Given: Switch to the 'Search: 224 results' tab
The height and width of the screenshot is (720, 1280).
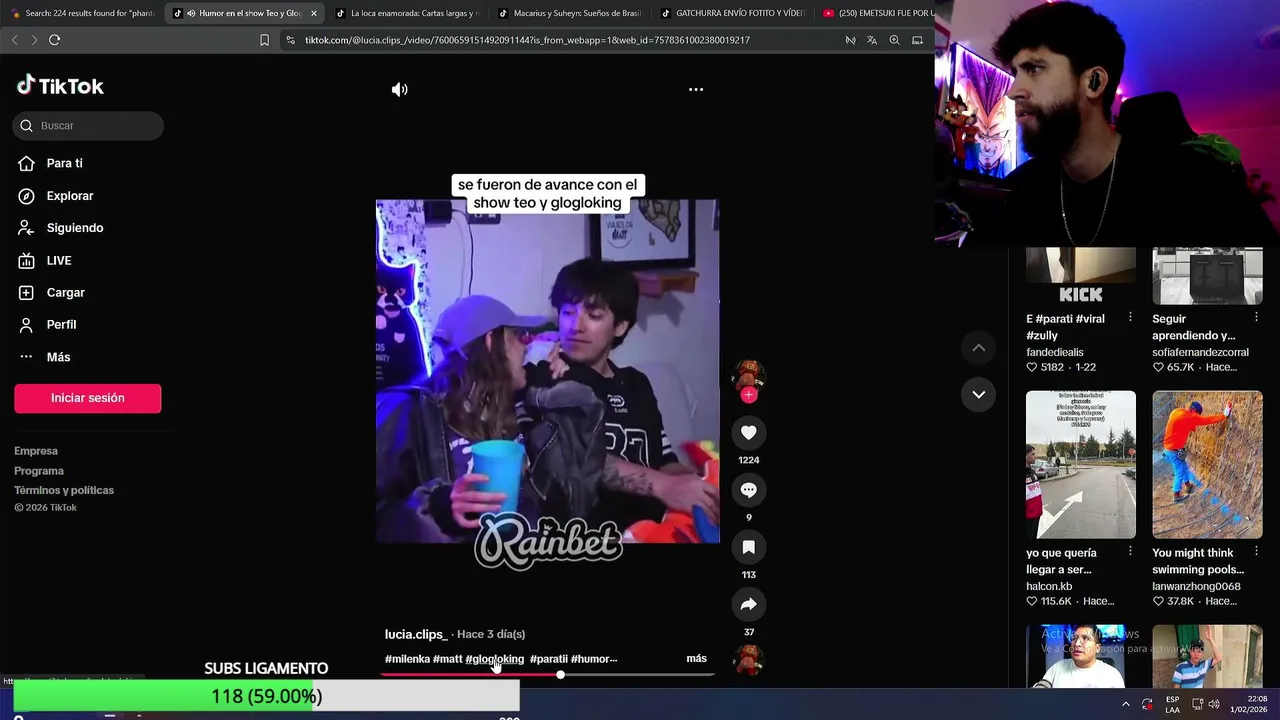Looking at the screenshot, I should [82, 13].
